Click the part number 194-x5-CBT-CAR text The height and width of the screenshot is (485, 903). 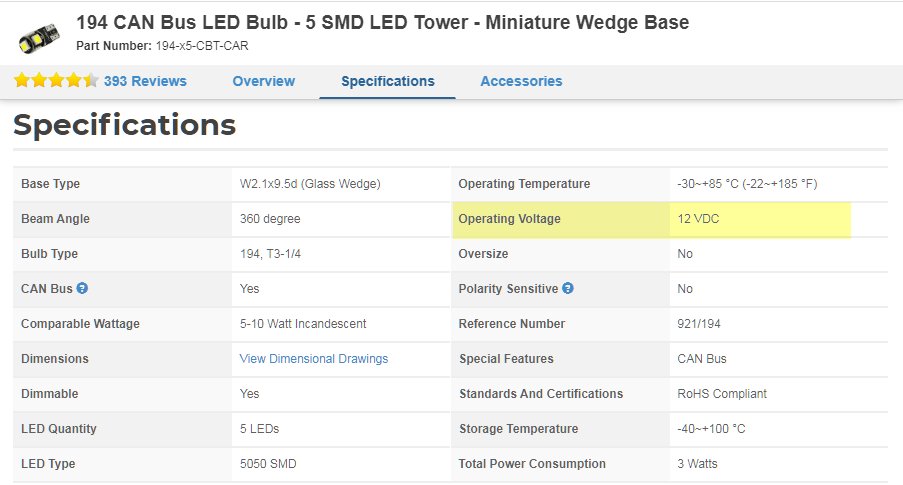[x=202, y=46]
